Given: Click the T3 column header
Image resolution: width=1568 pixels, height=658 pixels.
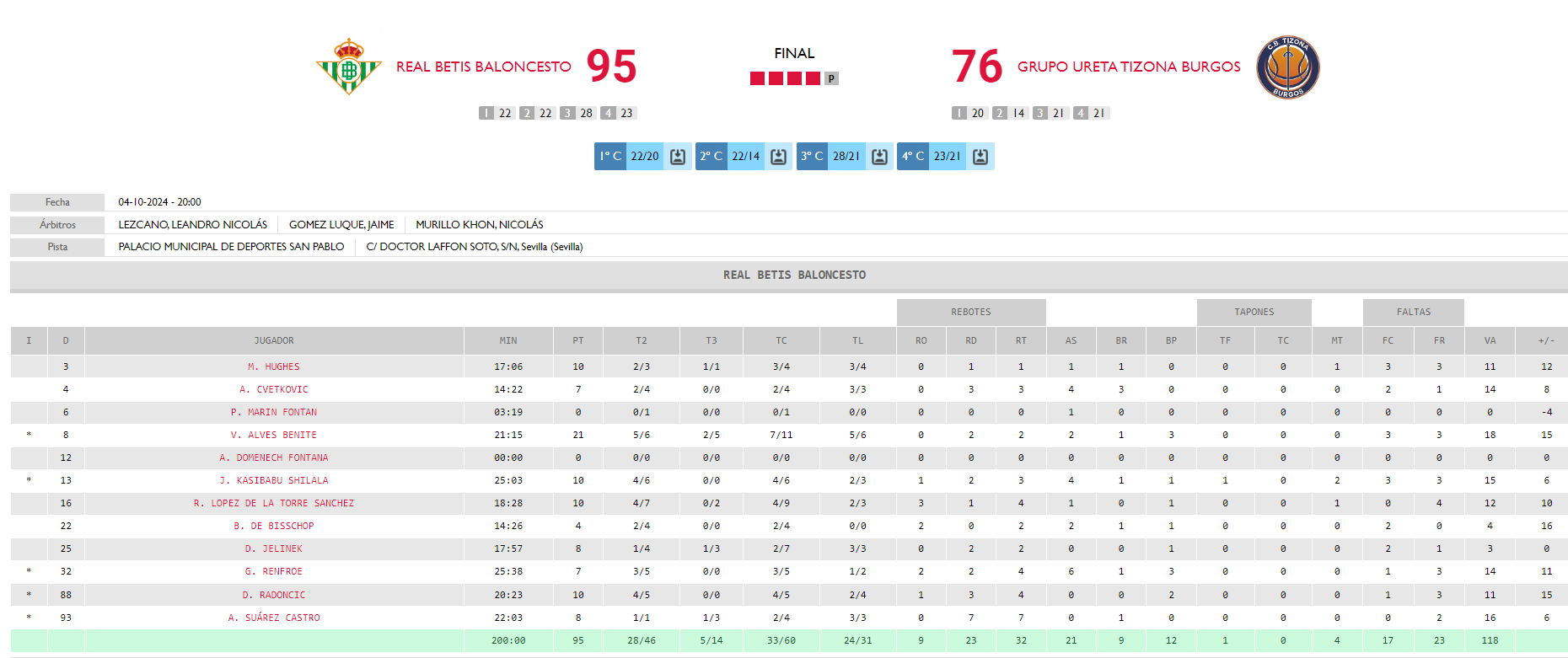Looking at the screenshot, I should point(712,341).
